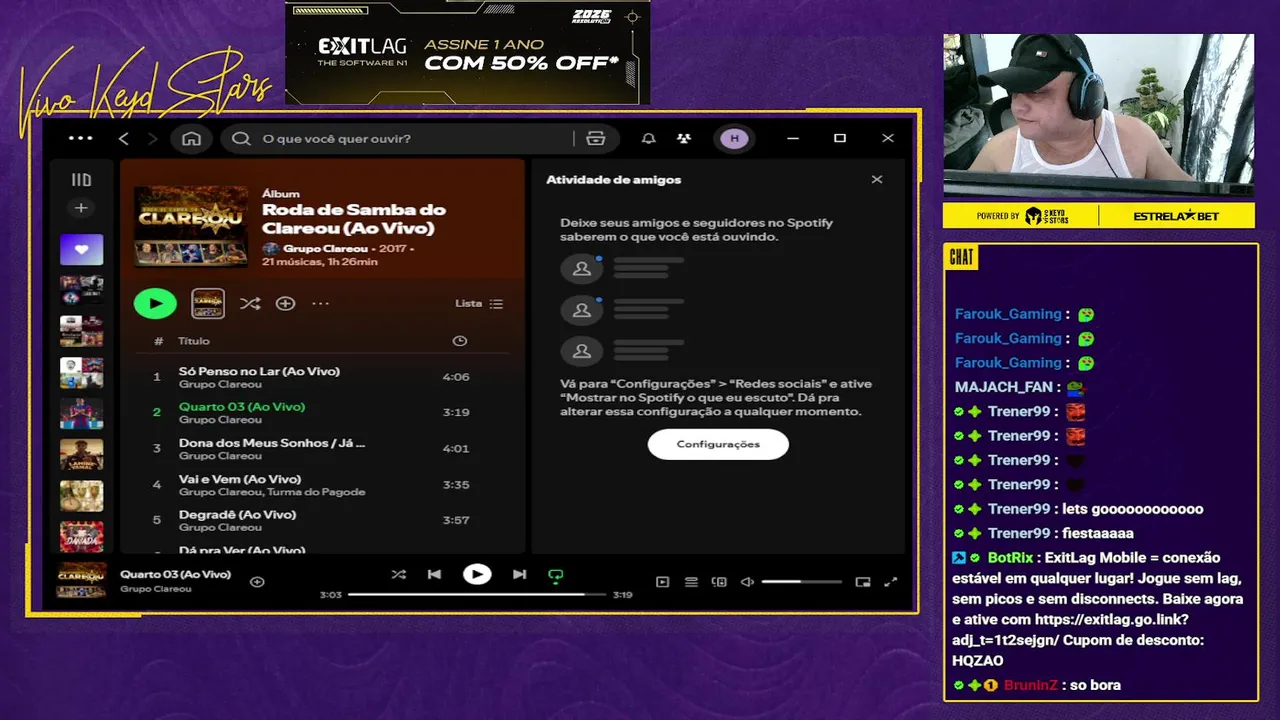1280x720 pixels.
Task: Enable shuffle for the album
Action: pyautogui.click(x=250, y=303)
